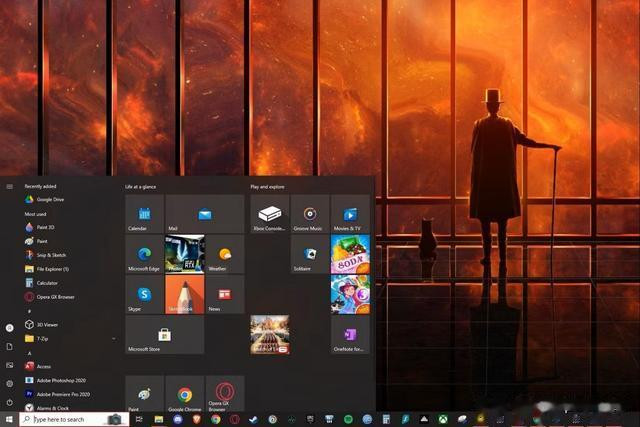Open Microsoft Store on the taskbar

329,419
